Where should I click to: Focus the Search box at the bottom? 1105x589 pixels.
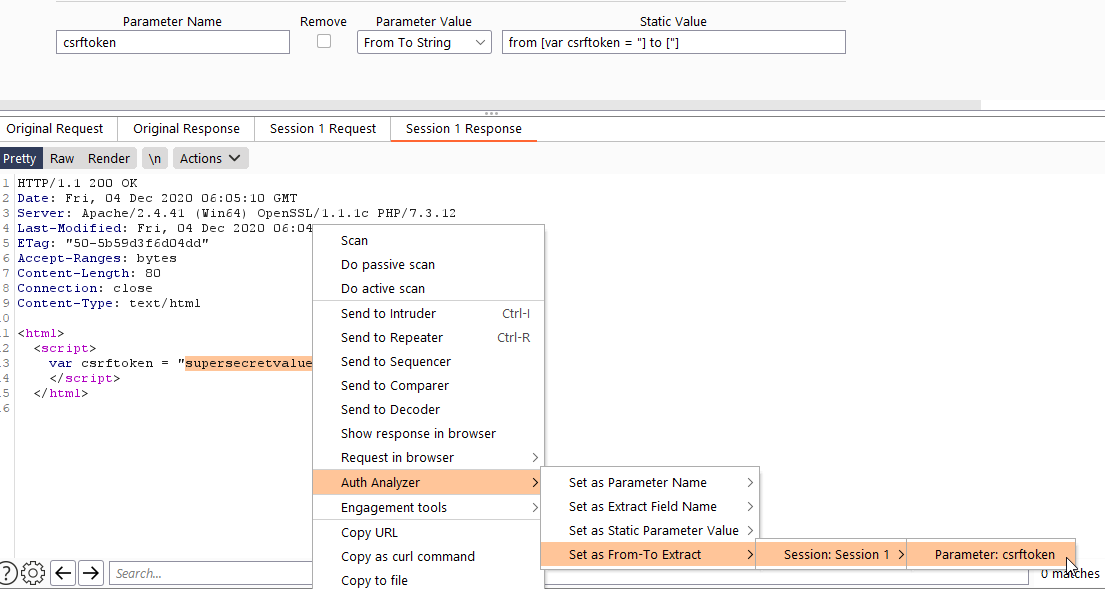(211, 574)
